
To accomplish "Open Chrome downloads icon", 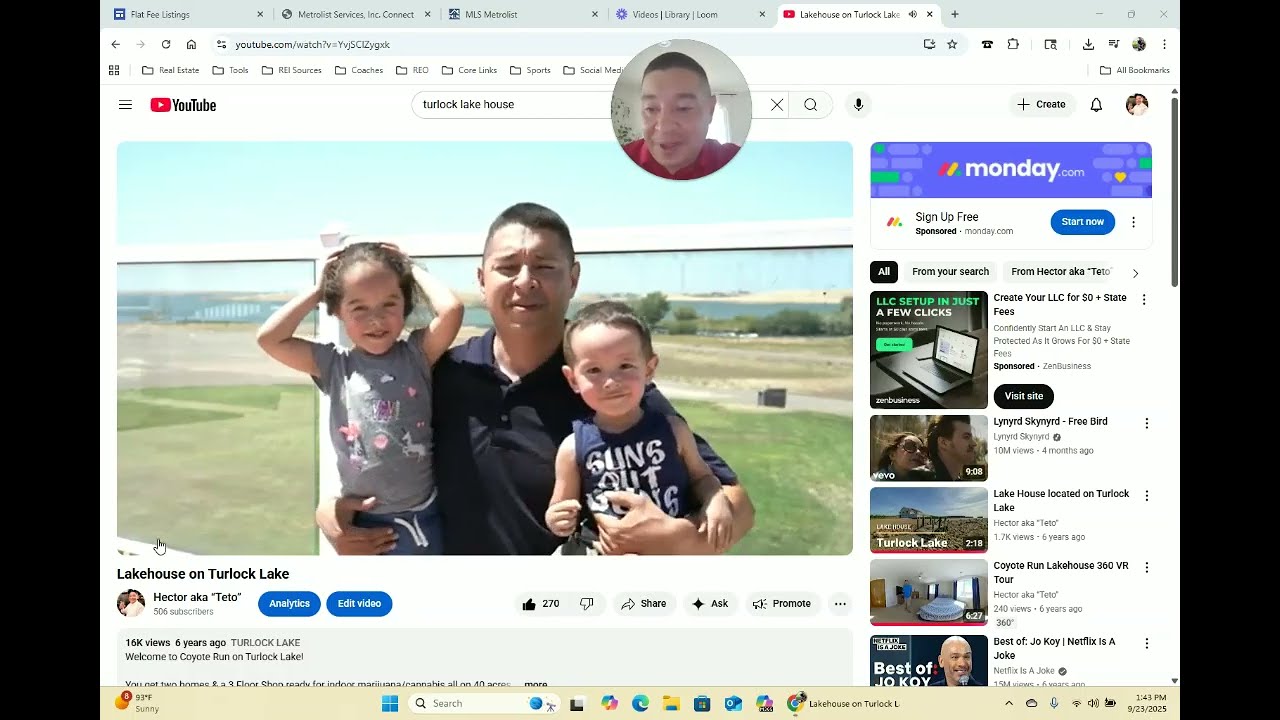I will pyautogui.click(x=1088, y=44).
